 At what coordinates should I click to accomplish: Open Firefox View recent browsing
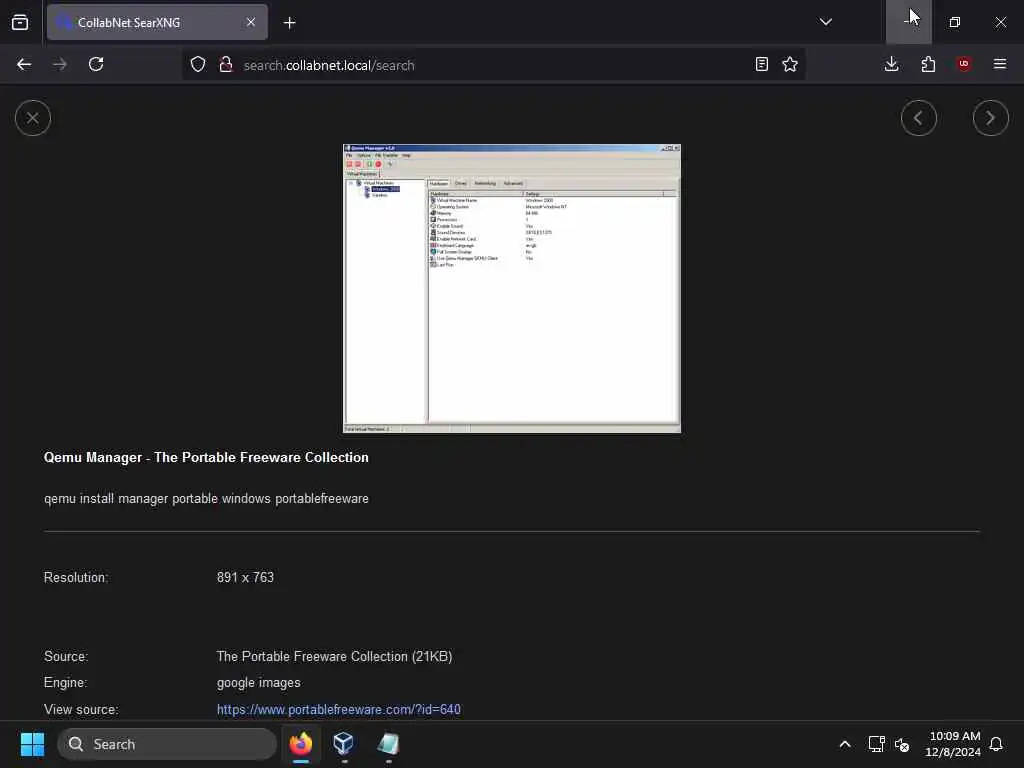tap(20, 22)
